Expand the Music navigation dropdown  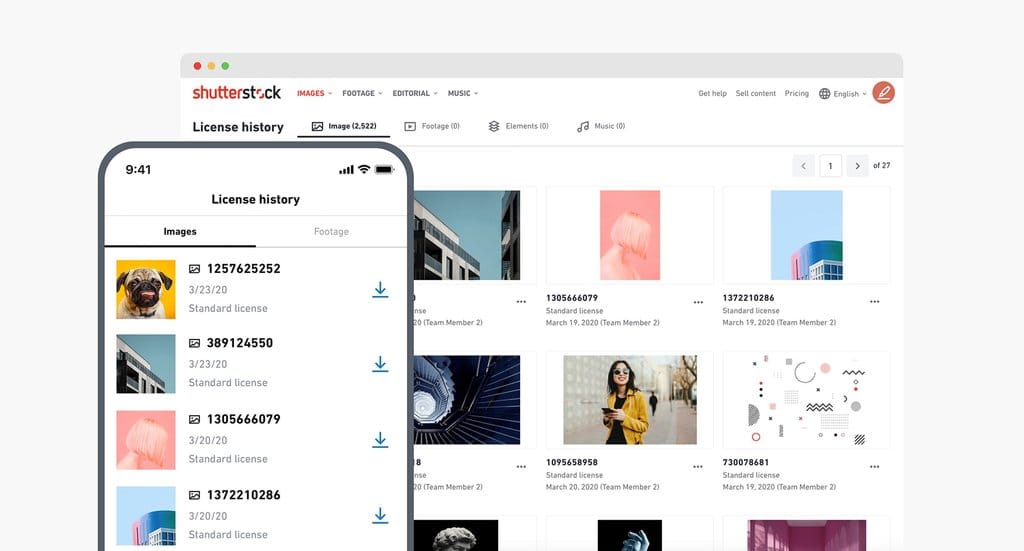462,93
